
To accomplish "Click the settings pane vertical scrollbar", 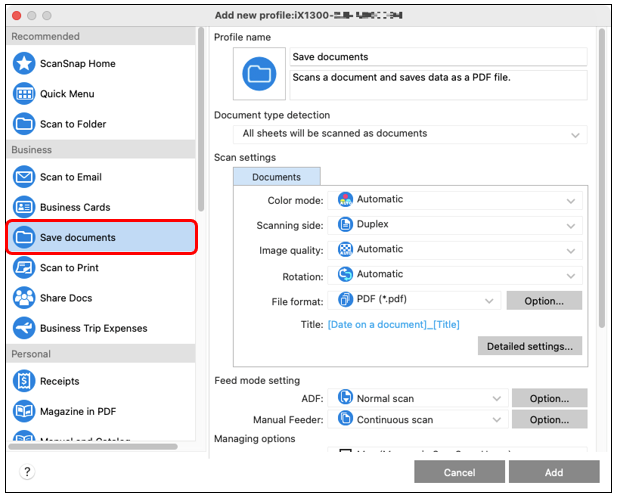I will (x=602, y=178).
